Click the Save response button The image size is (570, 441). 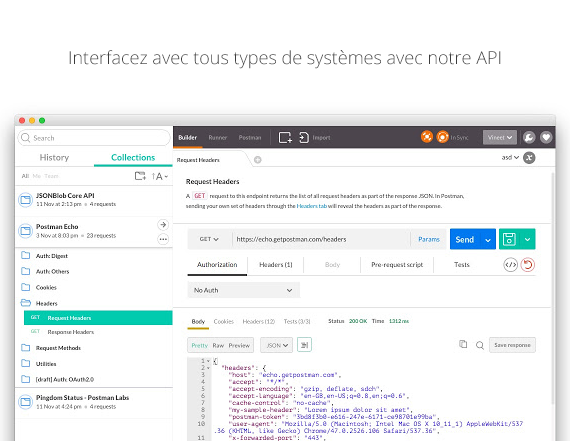point(512,345)
